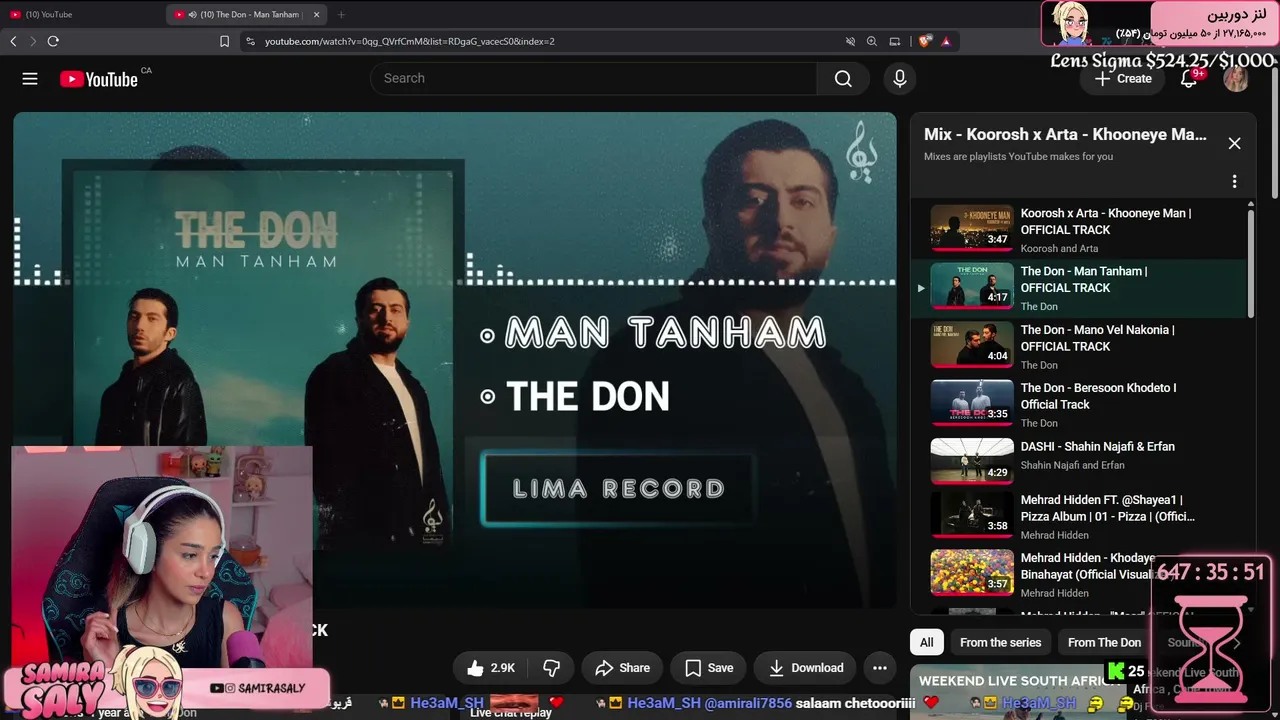Select the From The Don chip
Viewport: 1280px width, 720px height.
(x=1104, y=643)
